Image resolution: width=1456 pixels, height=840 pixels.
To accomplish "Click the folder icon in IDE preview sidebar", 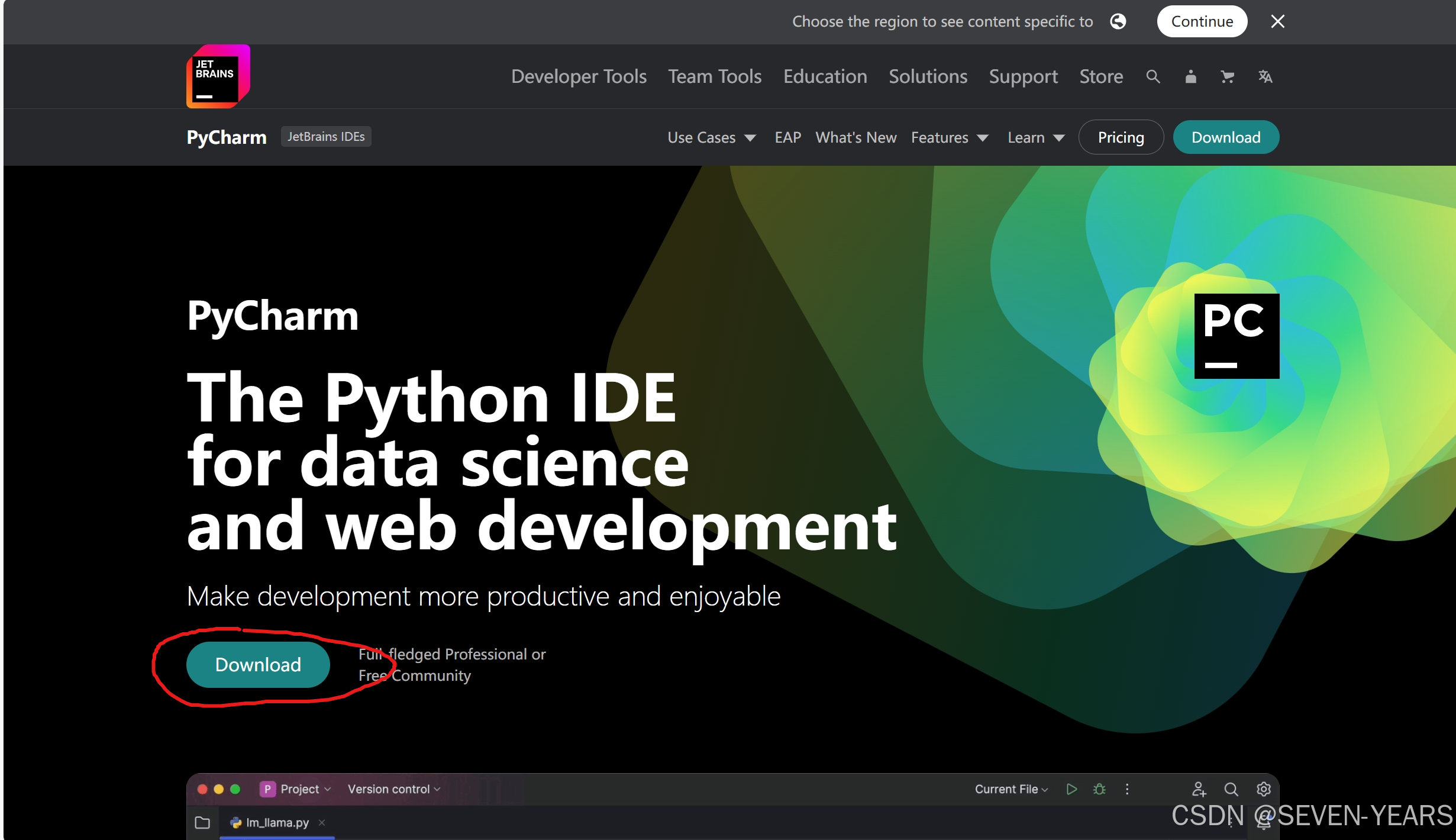I will [202, 822].
